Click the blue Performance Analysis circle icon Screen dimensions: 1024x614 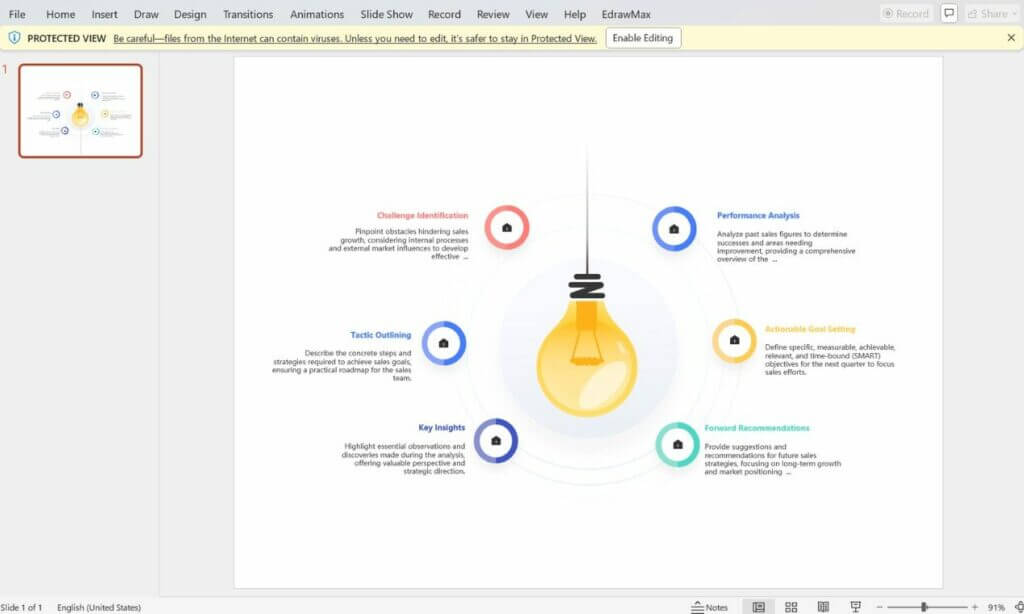pyautogui.click(x=674, y=229)
